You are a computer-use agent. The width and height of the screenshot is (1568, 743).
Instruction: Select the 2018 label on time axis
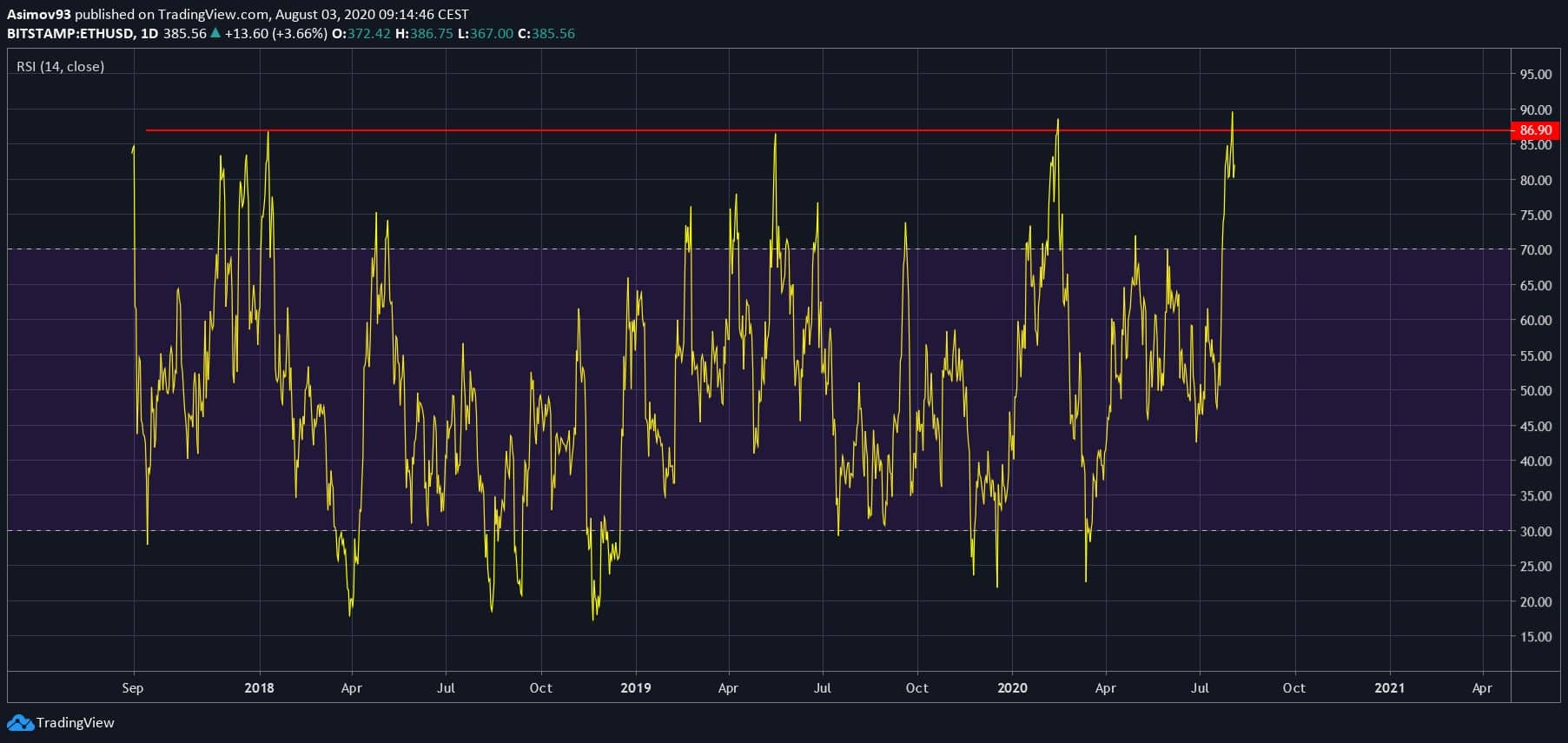point(259,687)
